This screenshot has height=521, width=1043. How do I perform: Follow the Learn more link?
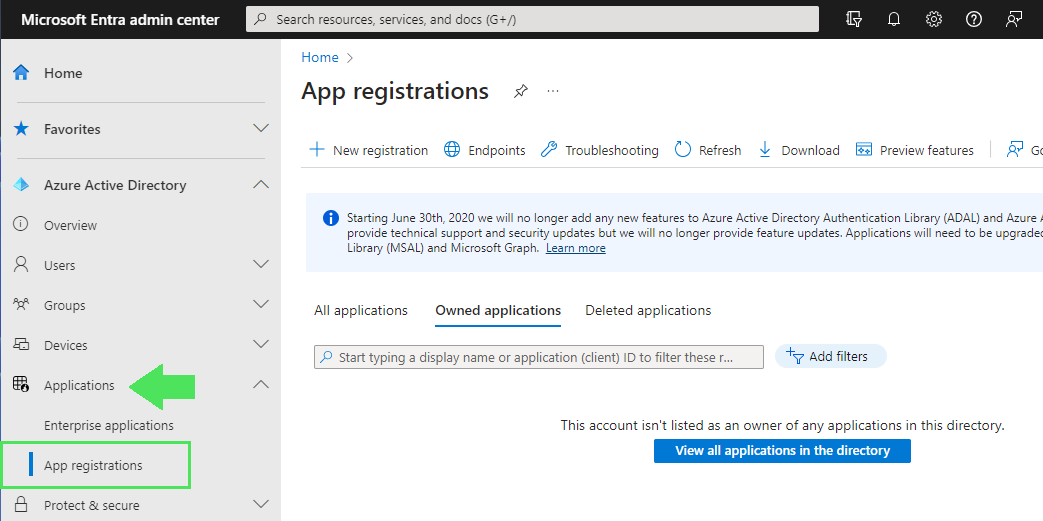point(575,248)
